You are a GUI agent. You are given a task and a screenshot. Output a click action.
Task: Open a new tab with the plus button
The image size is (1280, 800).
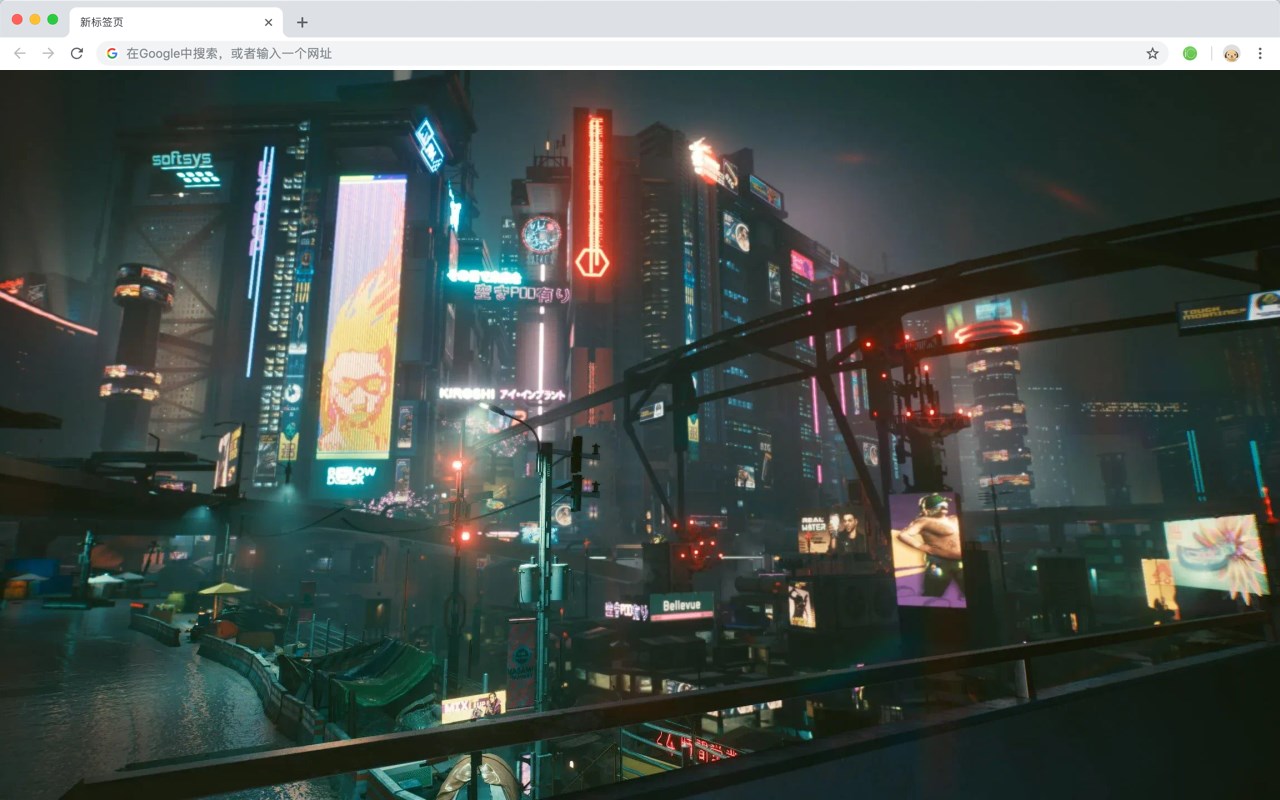click(302, 22)
